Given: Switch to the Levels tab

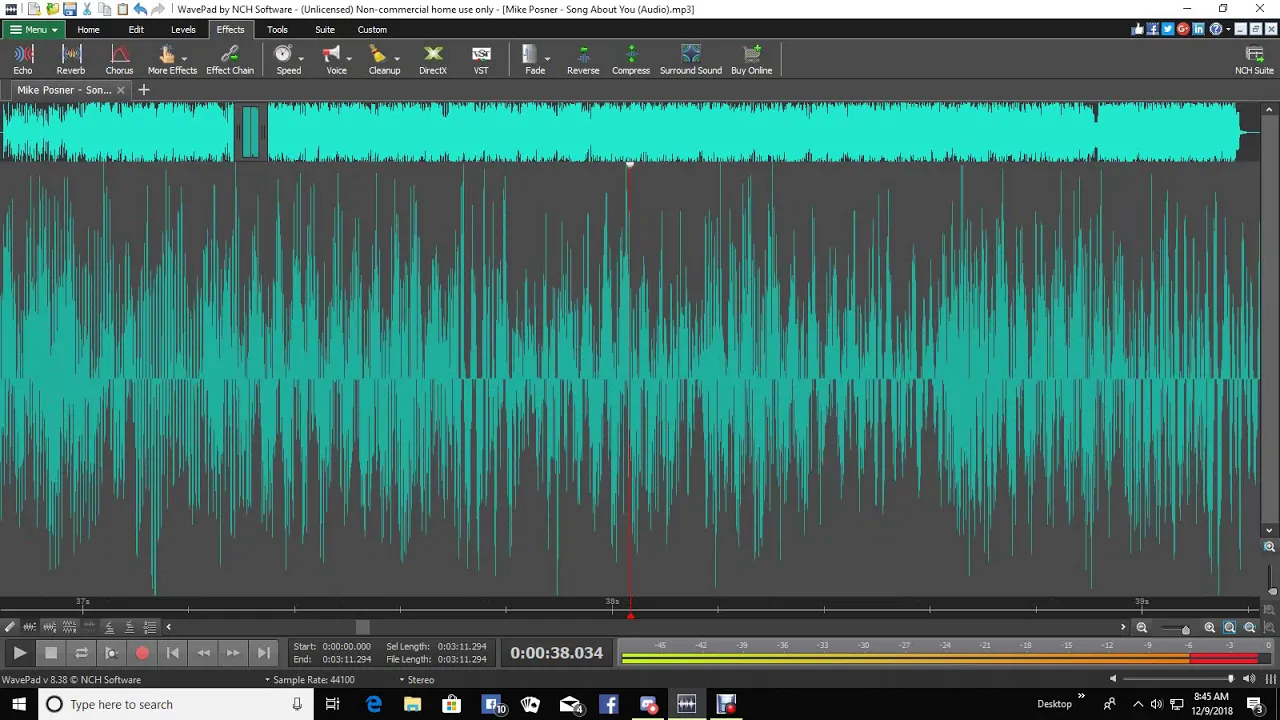Looking at the screenshot, I should (x=183, y=30).
